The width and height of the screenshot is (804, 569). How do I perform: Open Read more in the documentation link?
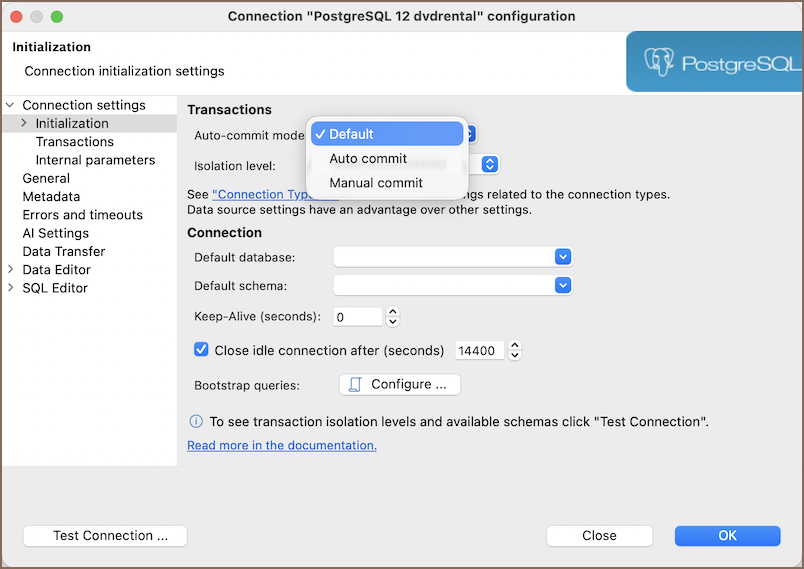tap(282, 445)
